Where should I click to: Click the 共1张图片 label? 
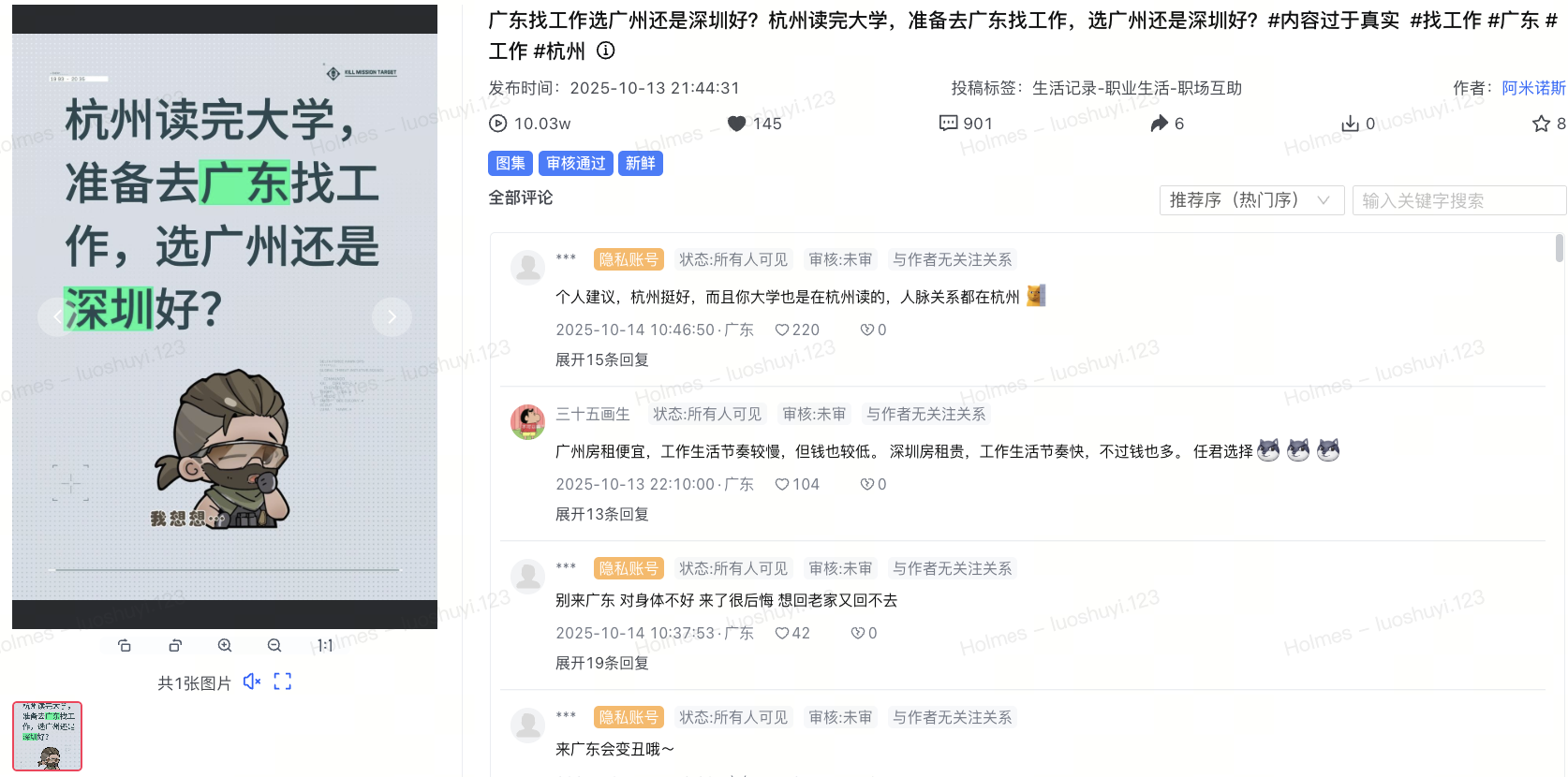(194, 683)
